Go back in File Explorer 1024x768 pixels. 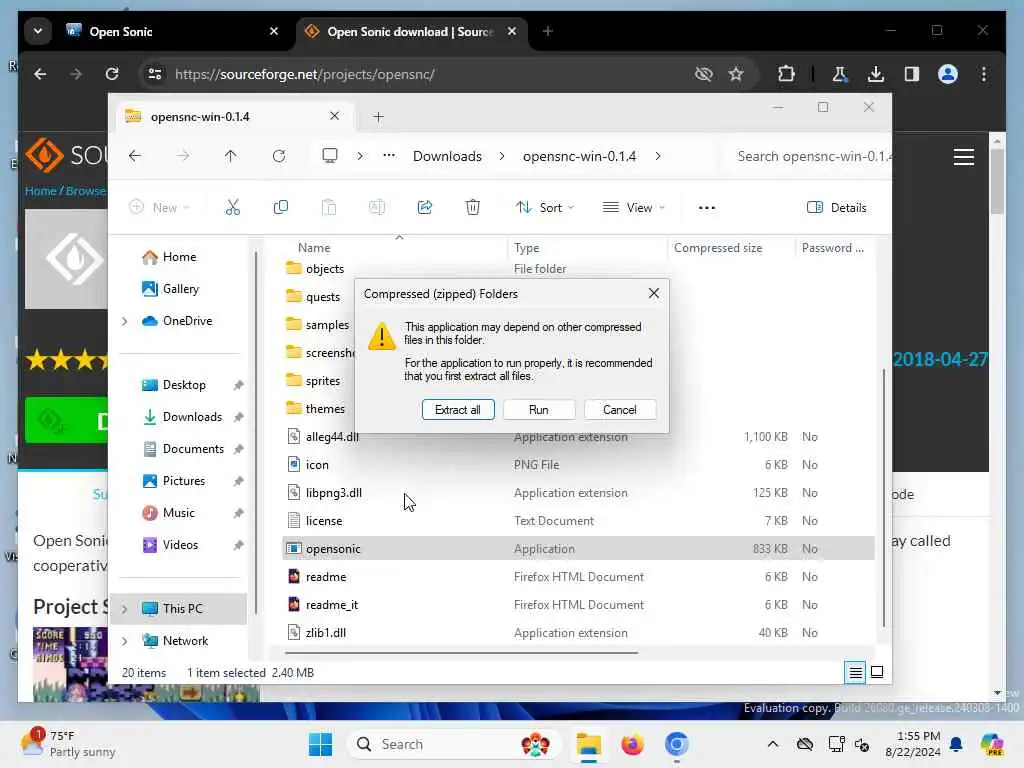pyautogui.click(x=135, y=156)
